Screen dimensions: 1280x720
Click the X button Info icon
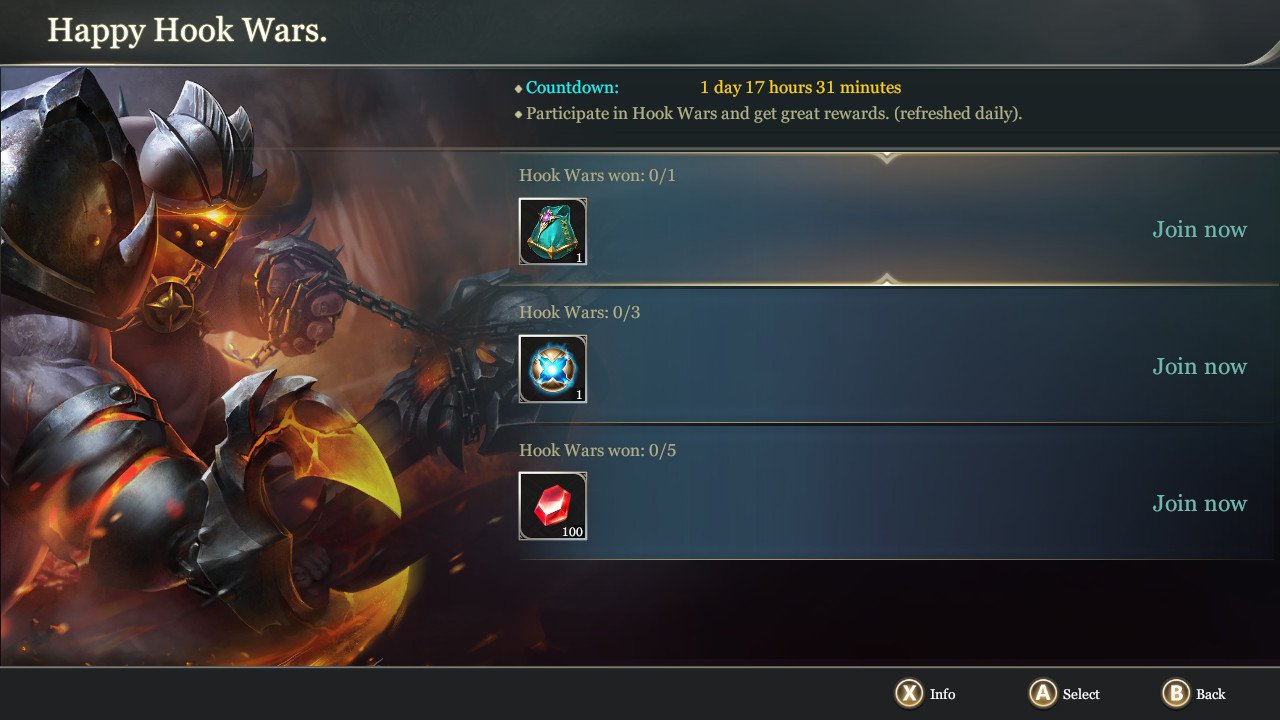(x=908, y=693)
